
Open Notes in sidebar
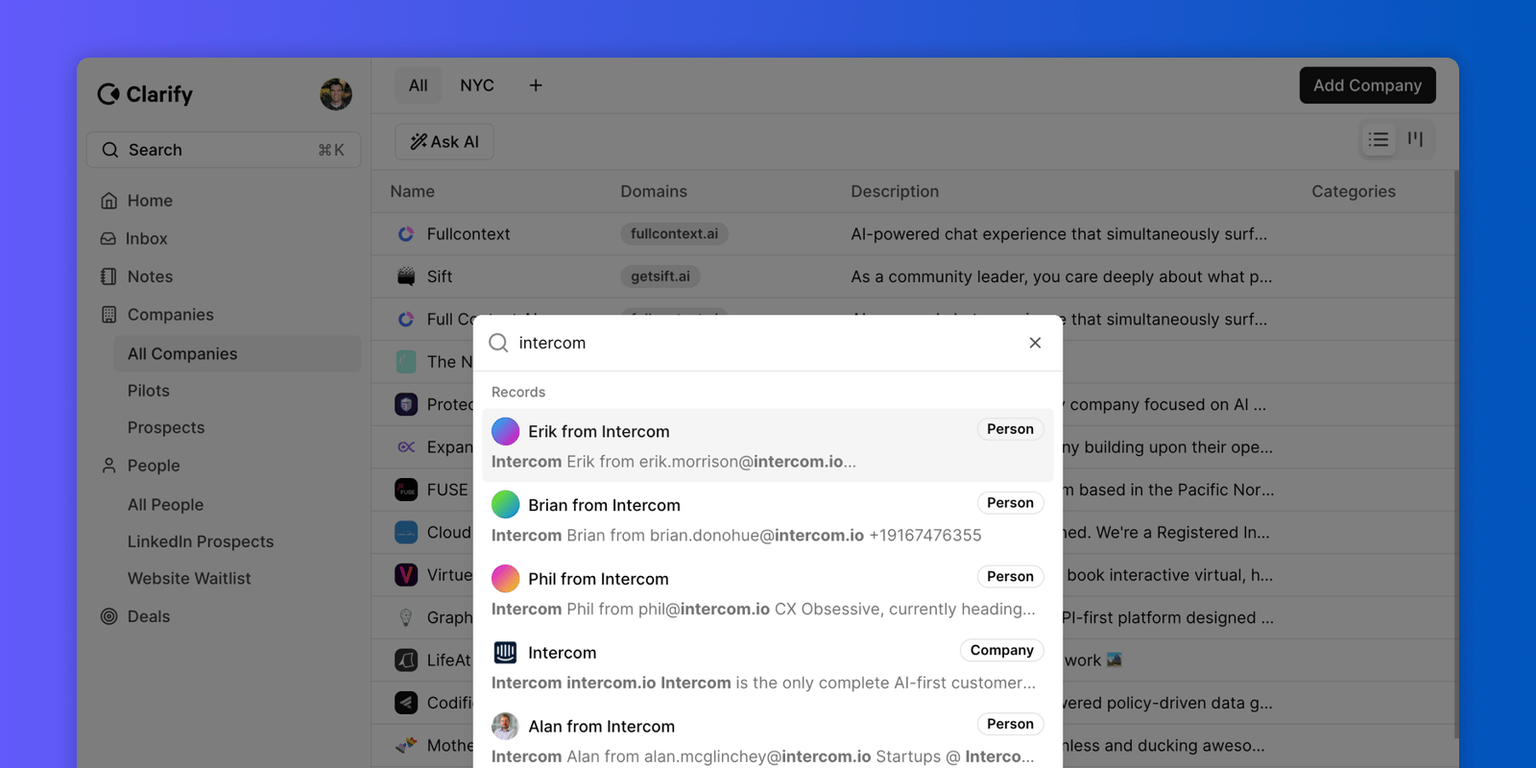point(150,277)
